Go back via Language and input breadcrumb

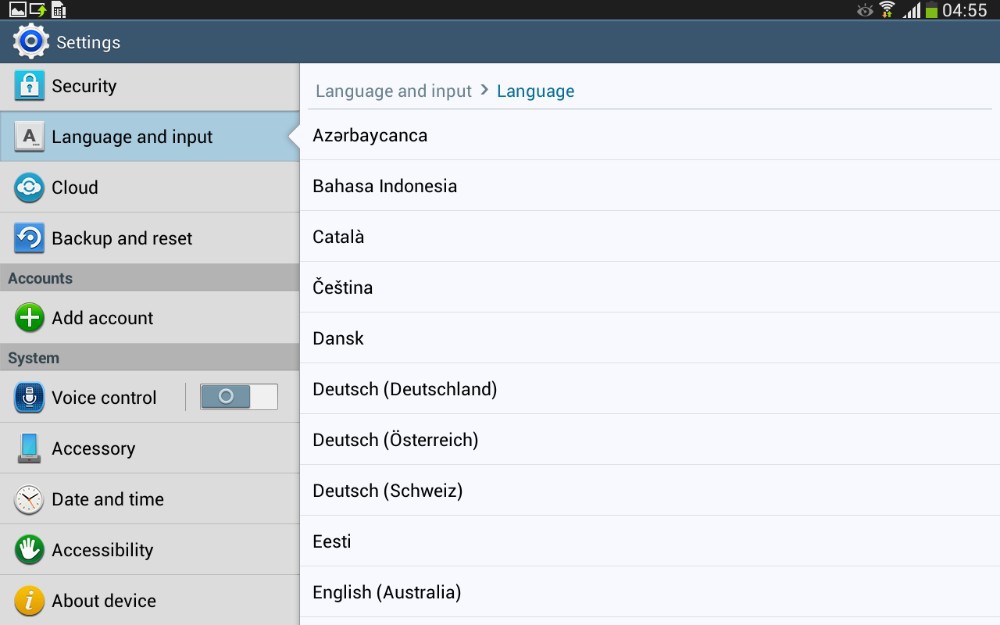tap(393, 91)
